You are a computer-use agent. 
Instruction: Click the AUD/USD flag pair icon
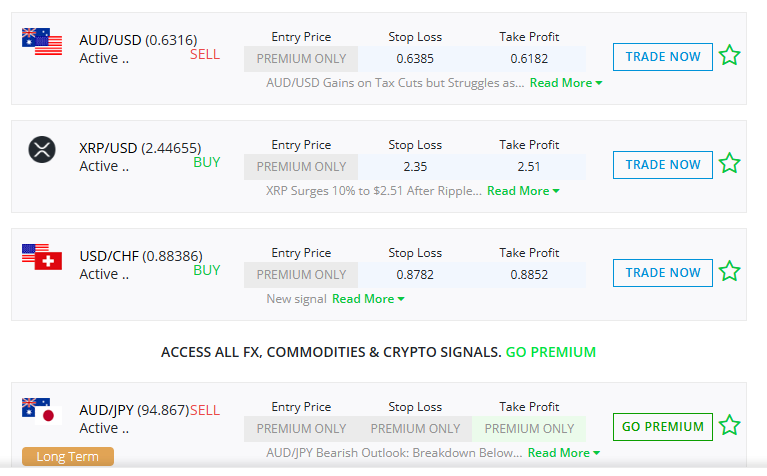click(x=42, y=42)
